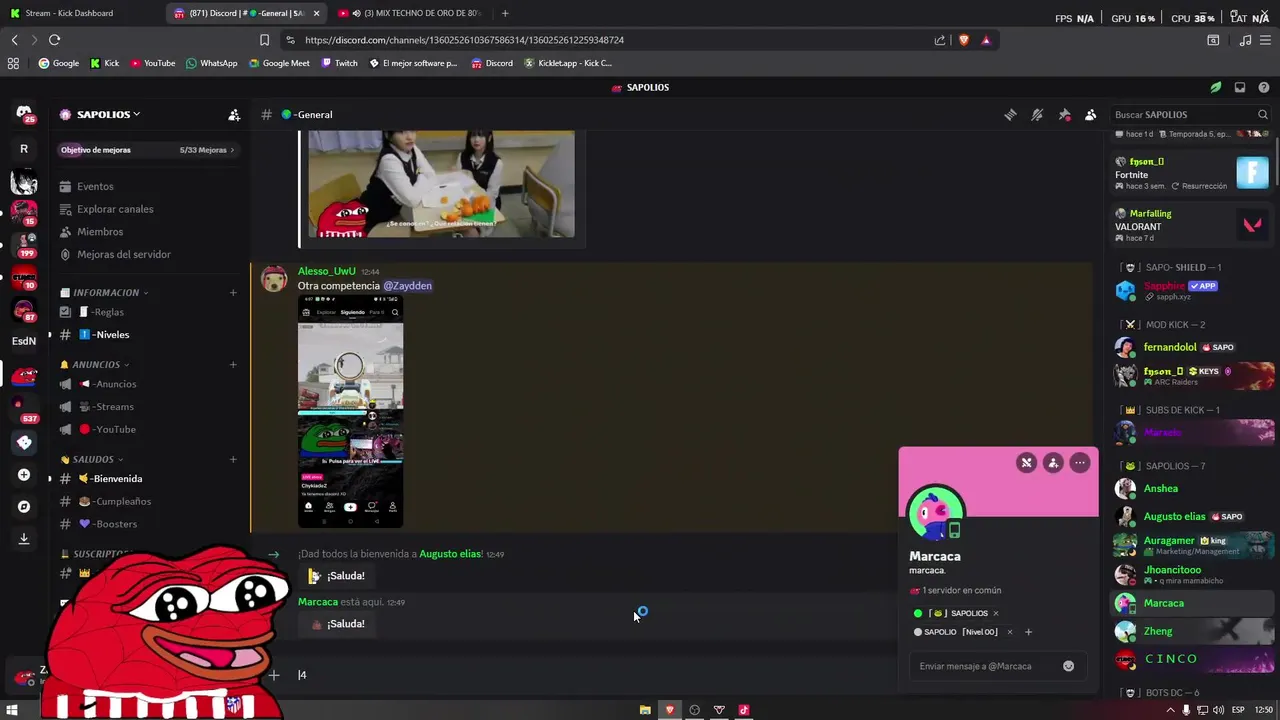Viewport: 1280px width, 720px height.
Task: Select the Sapphire app bot in member list
Action: 1193,291
